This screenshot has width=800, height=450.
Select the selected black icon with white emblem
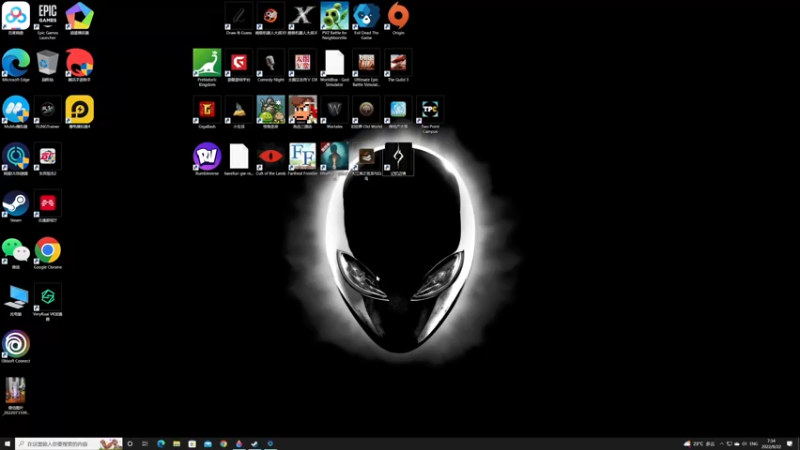(x=398, y=159)
